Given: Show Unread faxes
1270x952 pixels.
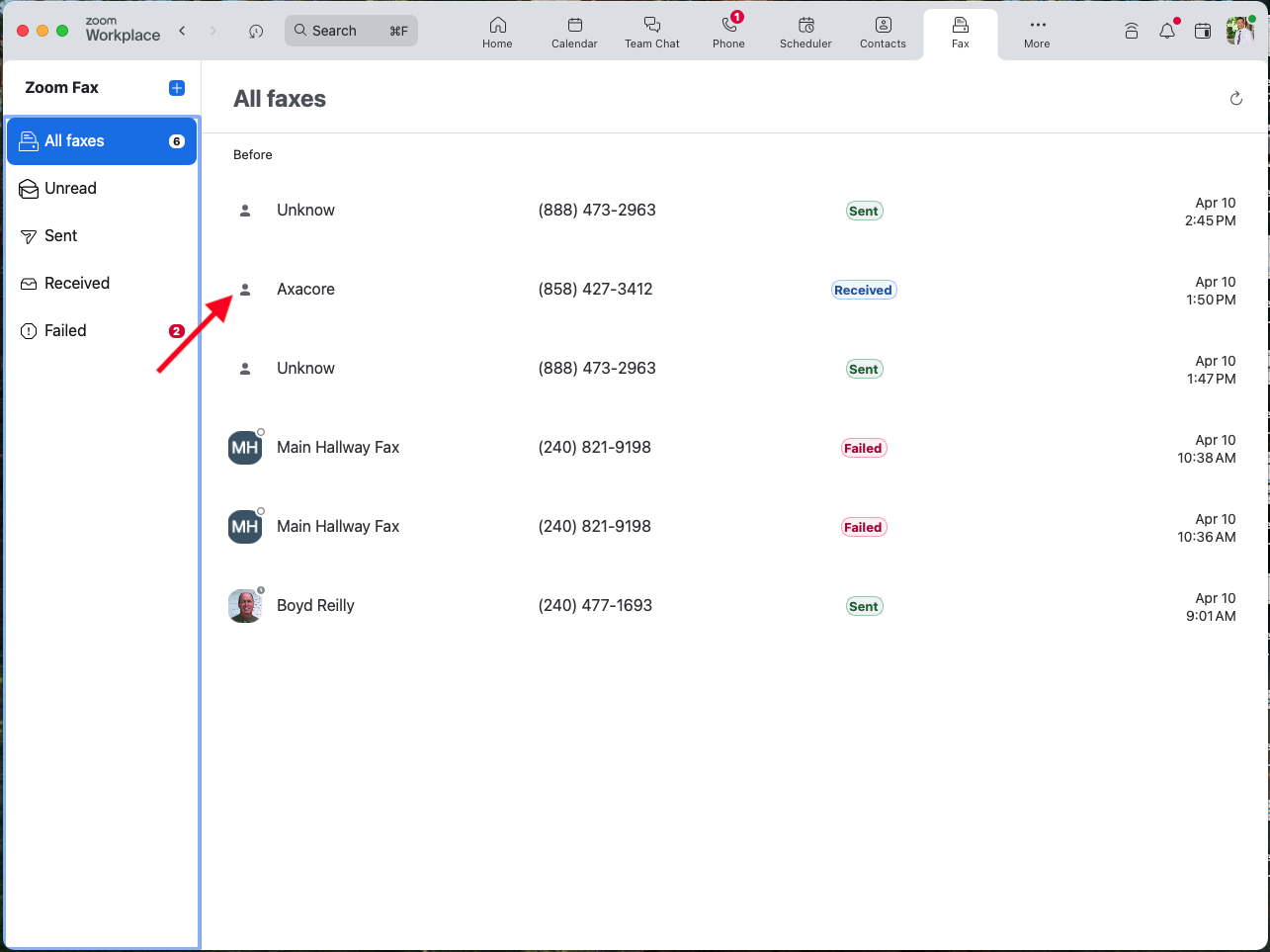Looking at the screenshot, I should 102,189.
